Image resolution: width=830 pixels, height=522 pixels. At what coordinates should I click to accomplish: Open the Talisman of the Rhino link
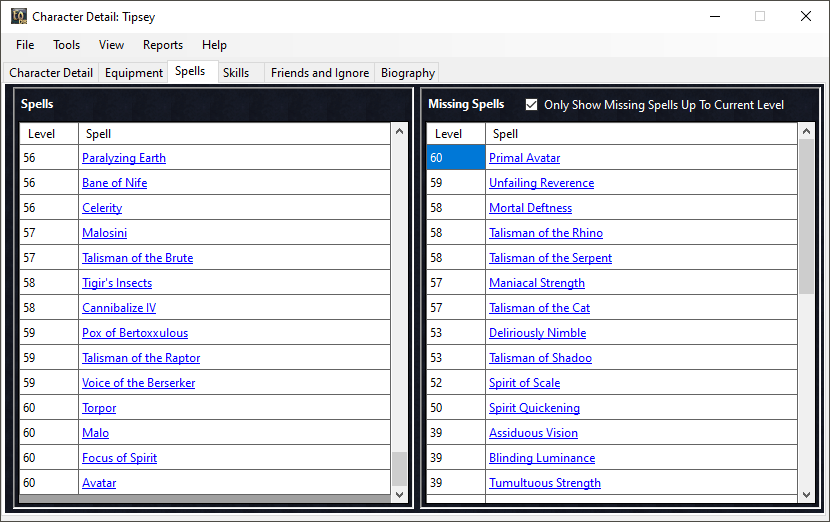coord(546,233)
